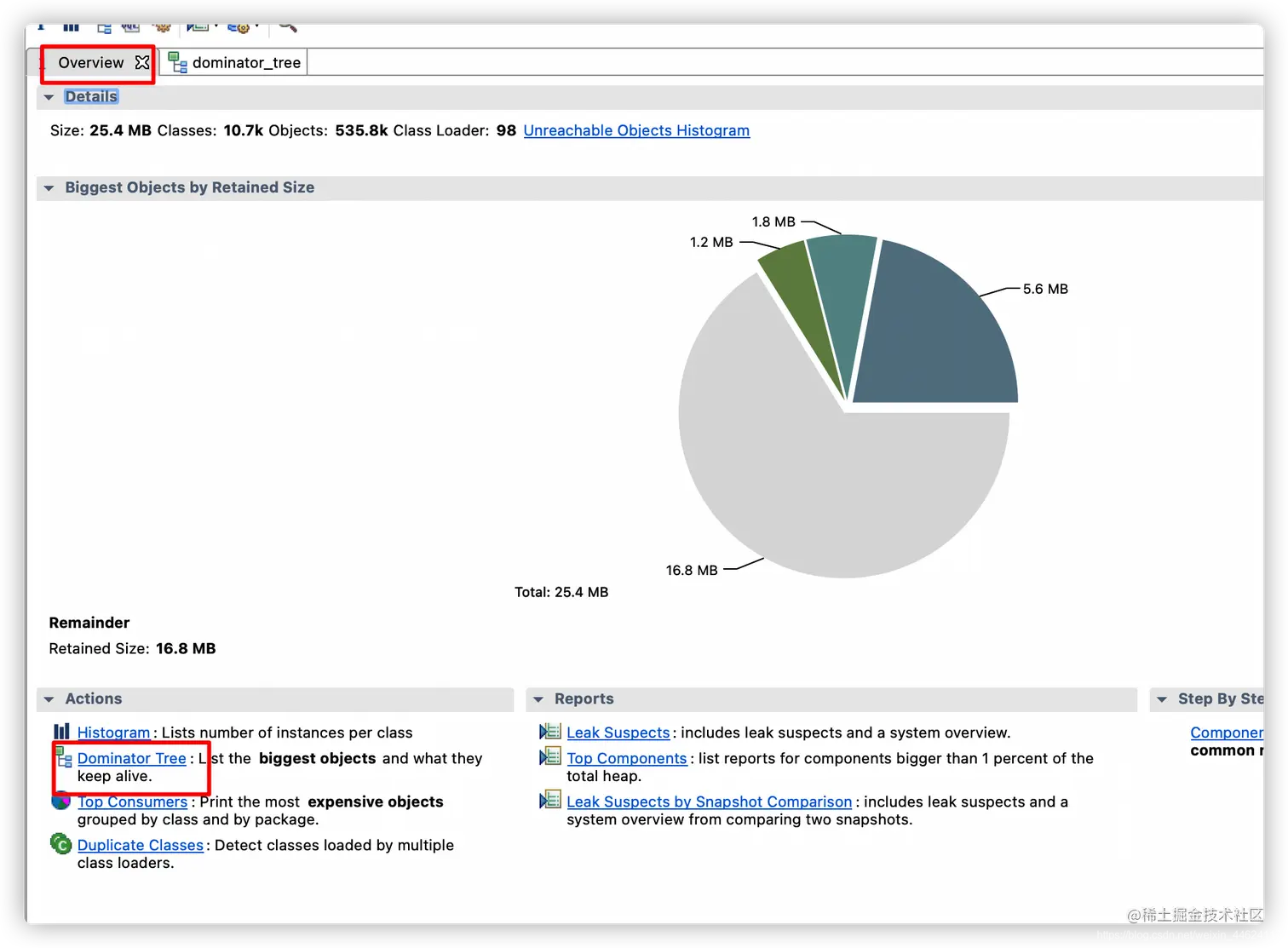
Task: Select the 5.6 MB dark blue pie slice
Action: 937,332
